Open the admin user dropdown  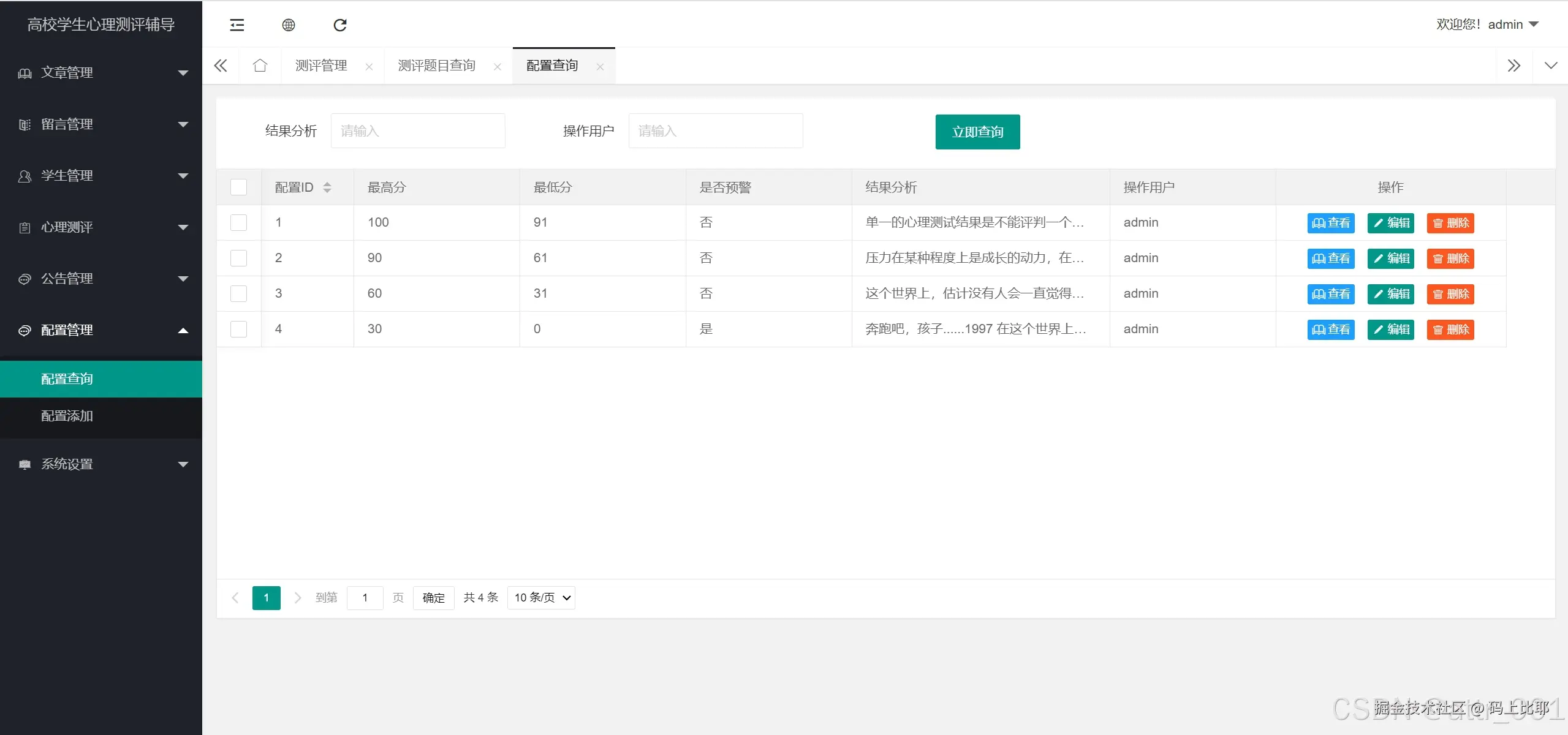(1487, 24)
